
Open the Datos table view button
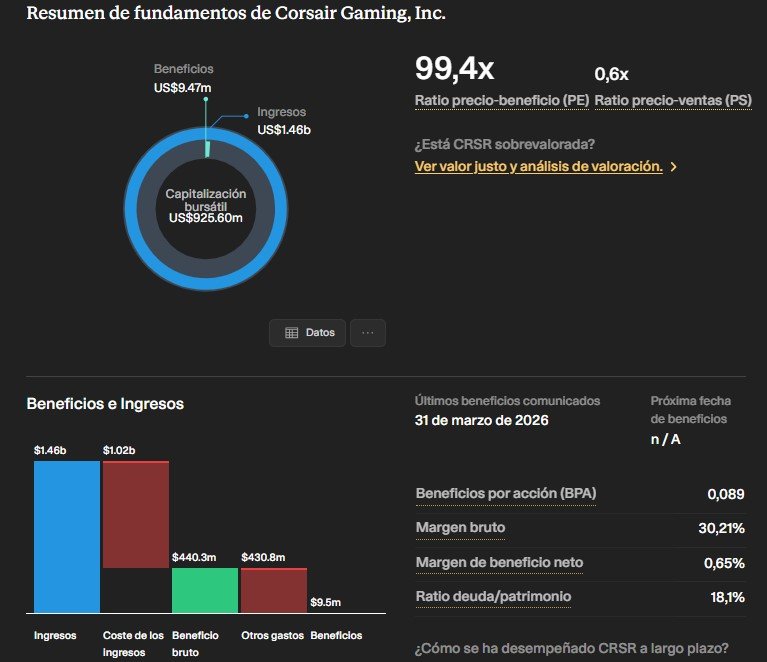307,333
